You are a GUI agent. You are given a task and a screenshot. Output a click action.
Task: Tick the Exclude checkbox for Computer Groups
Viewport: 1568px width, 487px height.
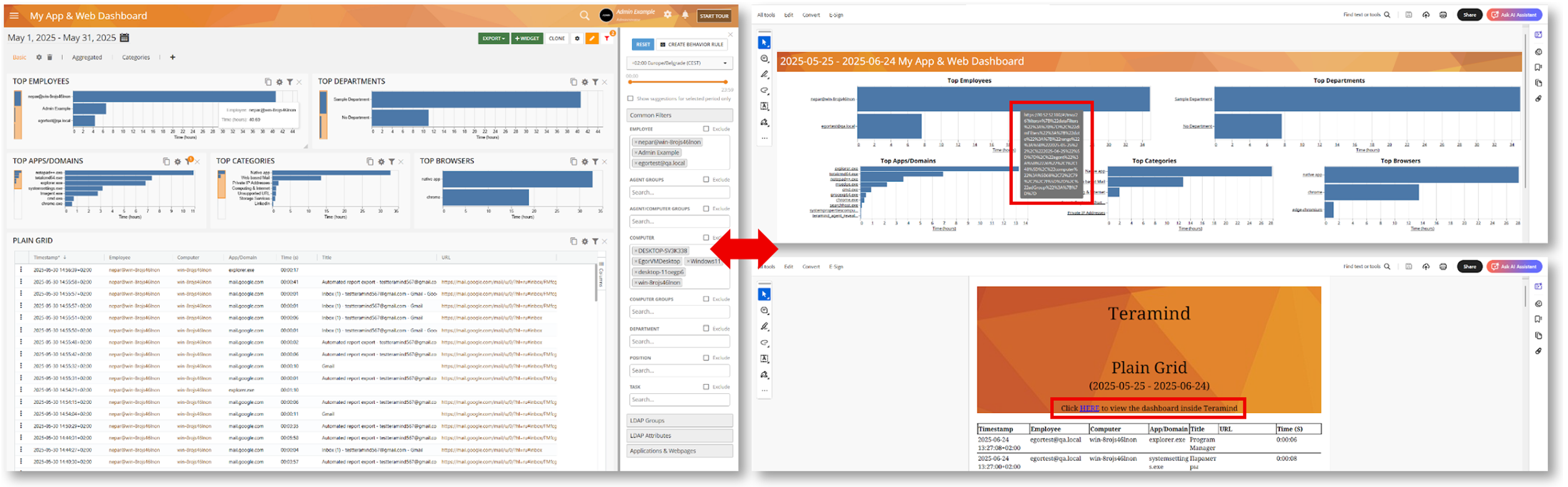(x=706, y=299)
